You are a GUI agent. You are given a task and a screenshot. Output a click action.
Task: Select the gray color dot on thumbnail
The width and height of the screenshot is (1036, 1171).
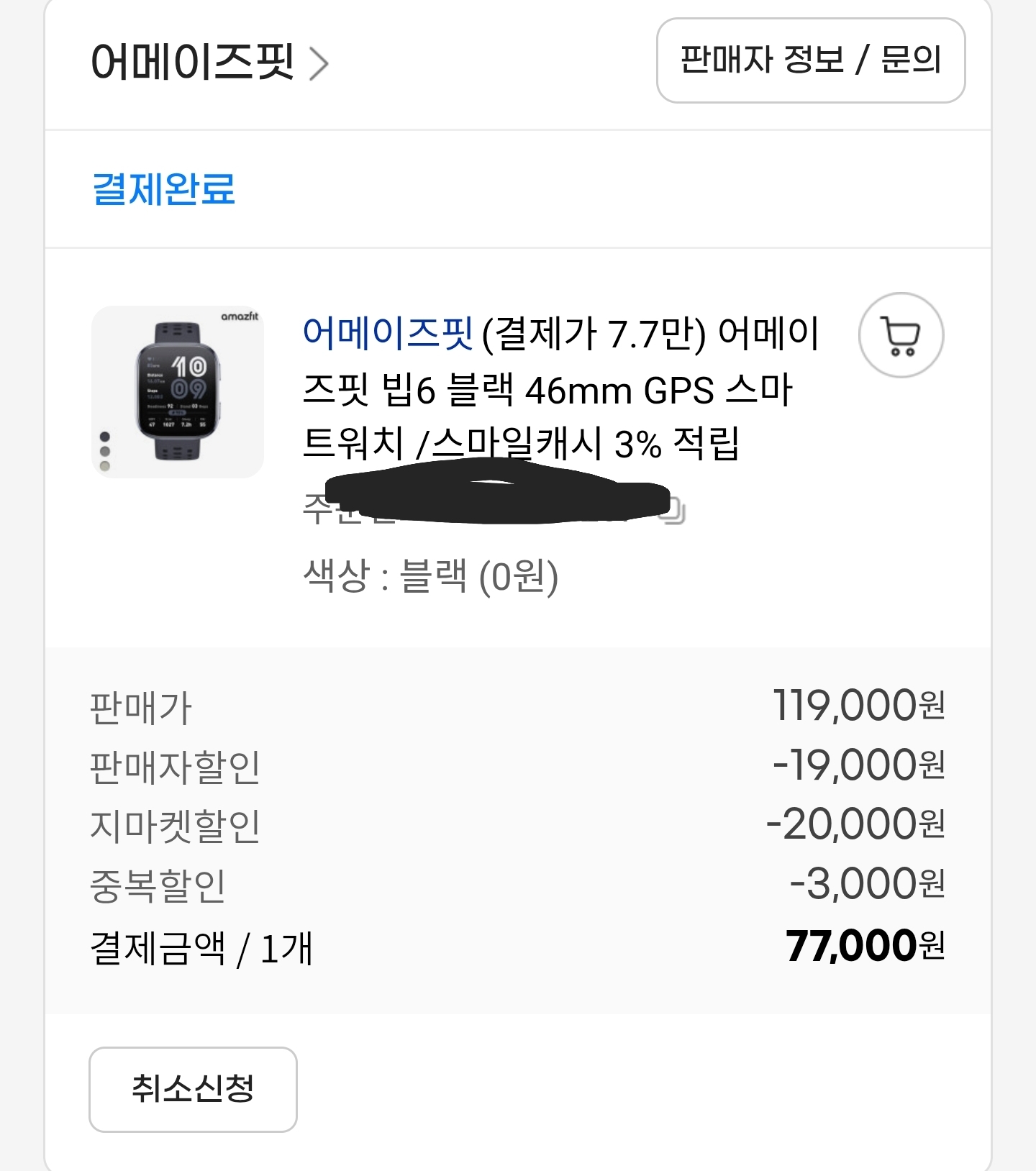(105, 451)
